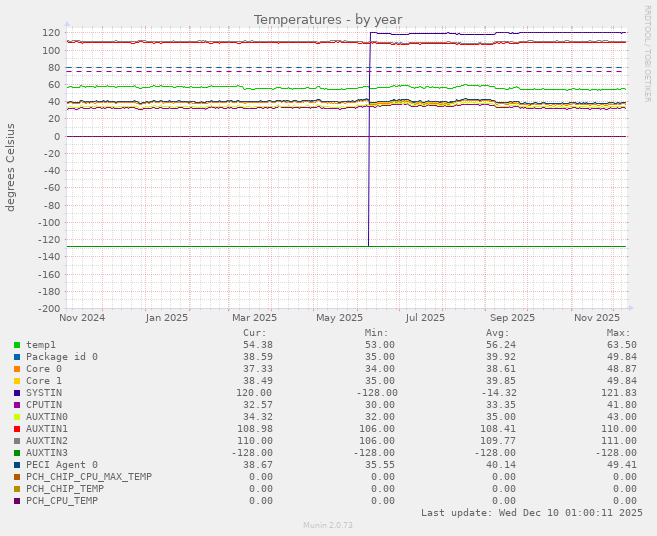Click the 120 y-axis tick label
The height and width of the screenshot is (536, 657).
51,33
